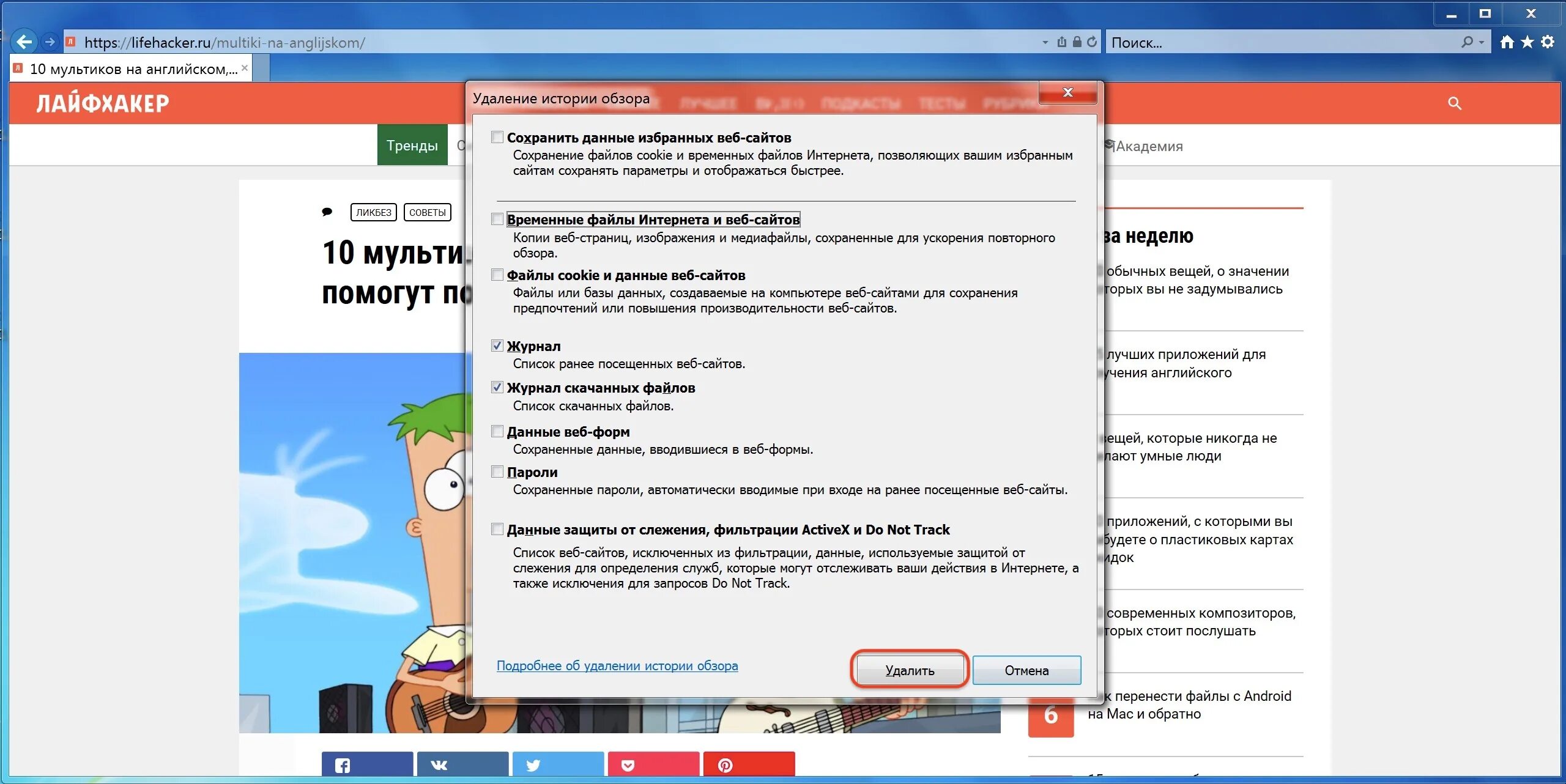Screen dimensions: 1566x784
Task: Save article to Pocket button
Action: pos(653,764)
